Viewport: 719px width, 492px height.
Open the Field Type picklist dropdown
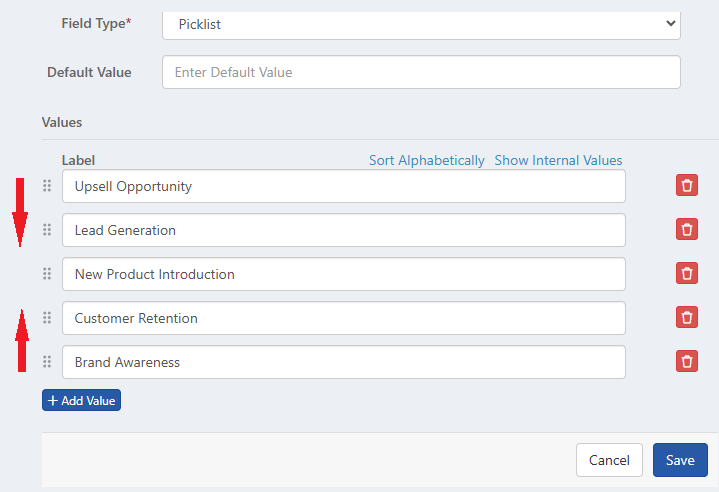click(x=421, y=24)
